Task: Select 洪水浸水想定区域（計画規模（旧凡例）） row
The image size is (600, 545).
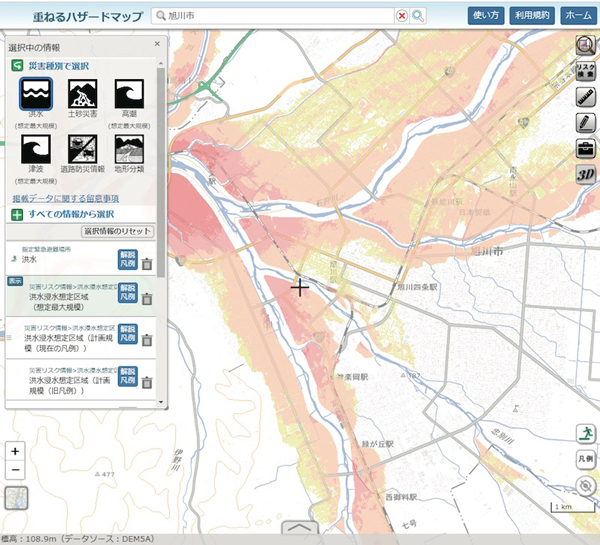Action: click(81, 380)
